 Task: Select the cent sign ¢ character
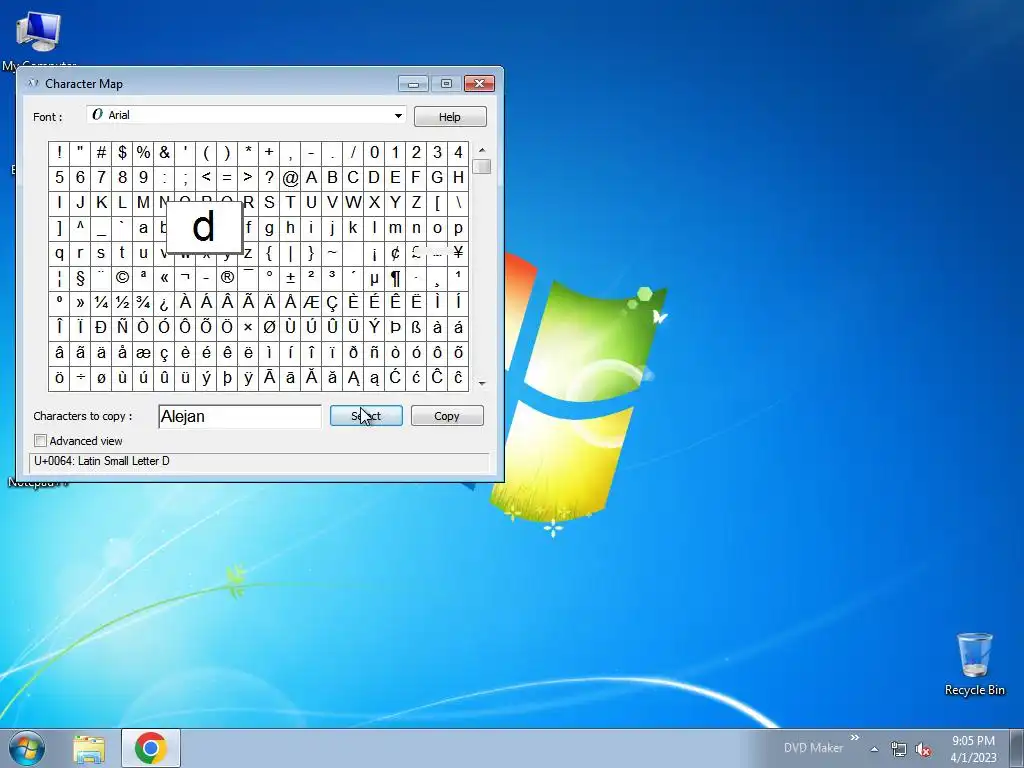coord(395,253)
